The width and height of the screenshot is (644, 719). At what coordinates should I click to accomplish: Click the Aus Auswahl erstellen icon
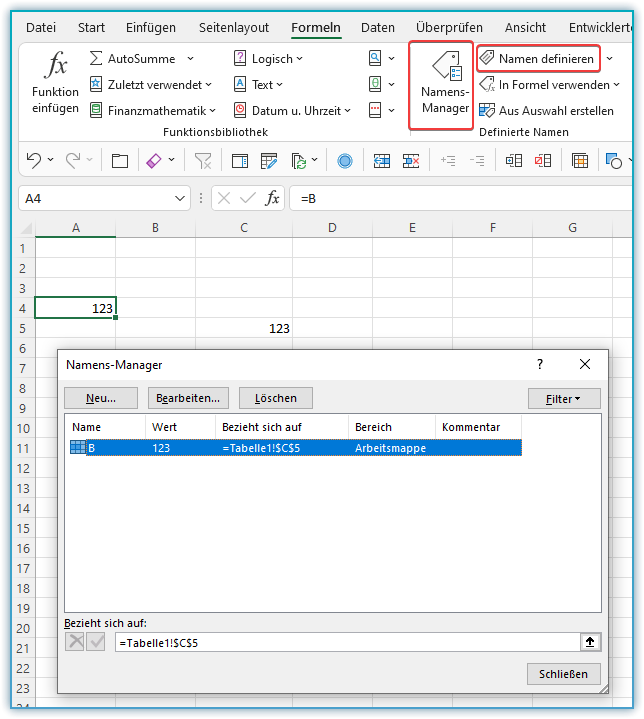[487, 111]
